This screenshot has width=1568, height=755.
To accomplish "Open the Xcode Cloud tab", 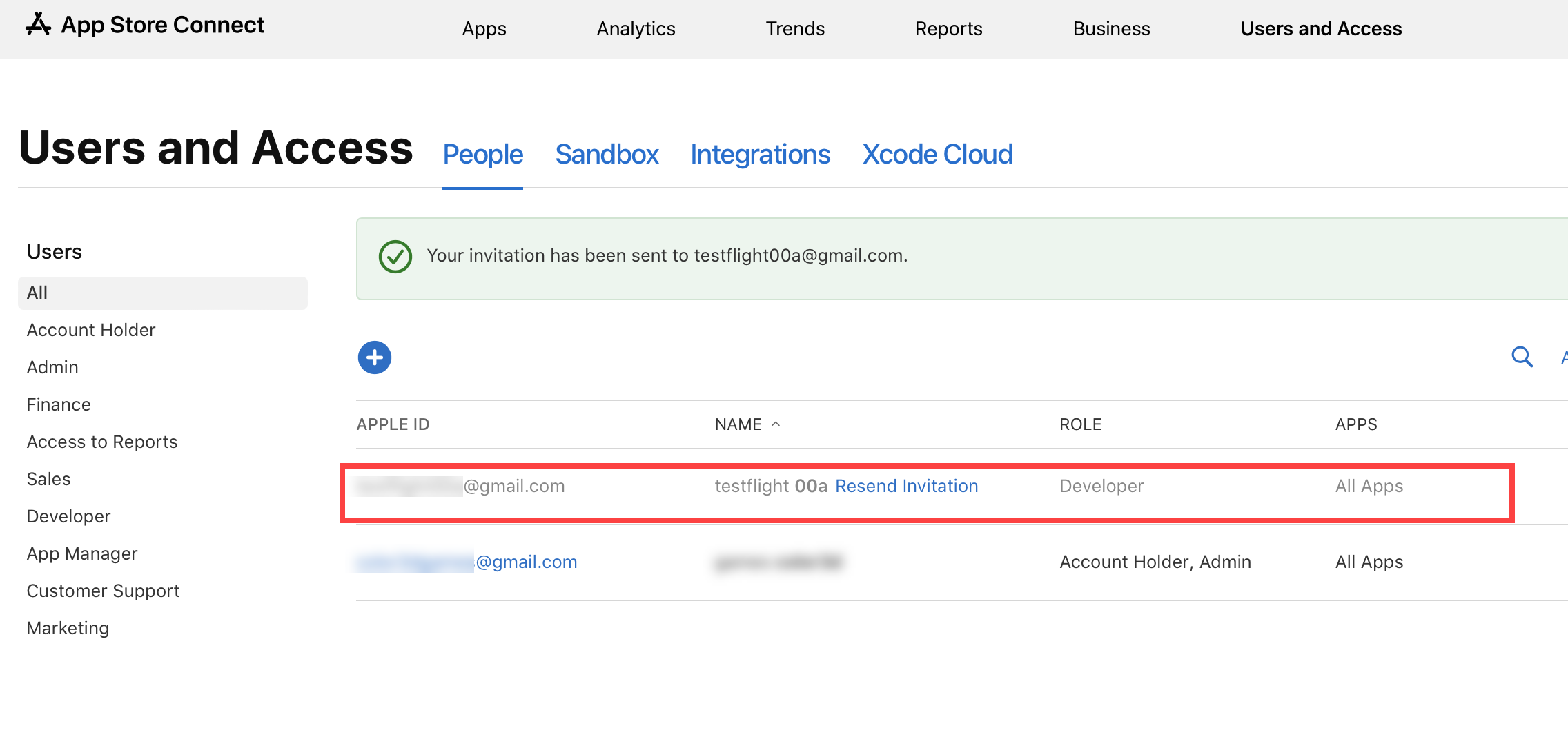I will click(937, 155).
